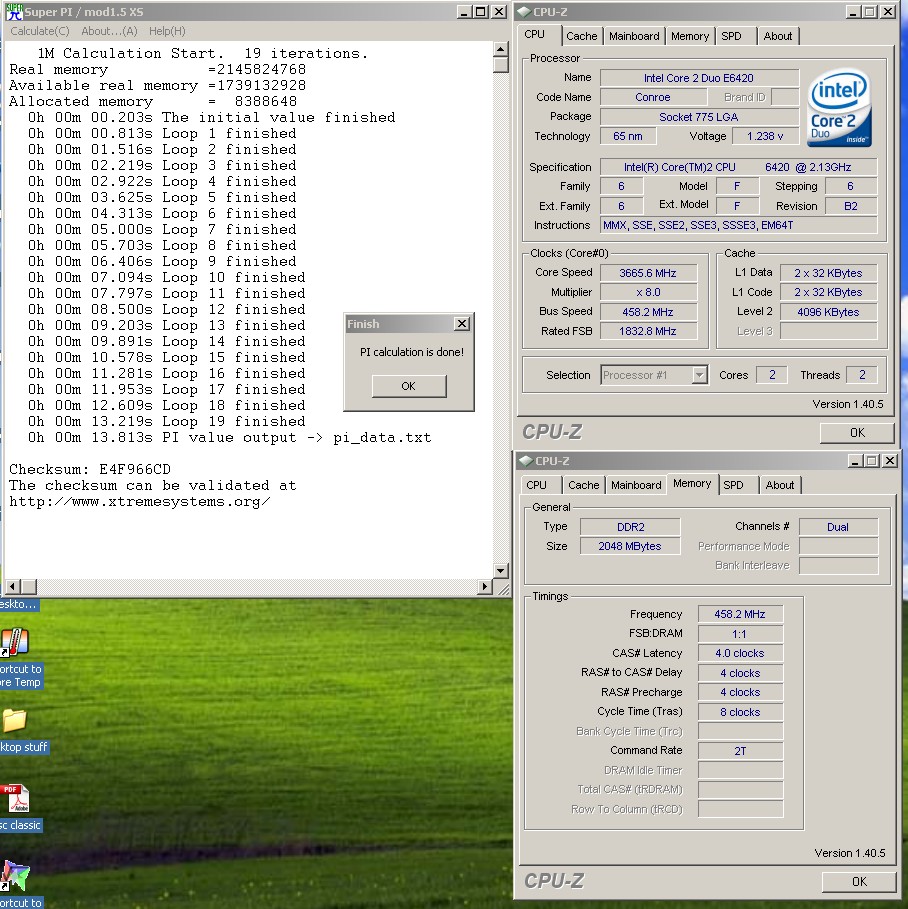
Task: Click the Specification field with 2.13GHz
Action: (738, 167)
